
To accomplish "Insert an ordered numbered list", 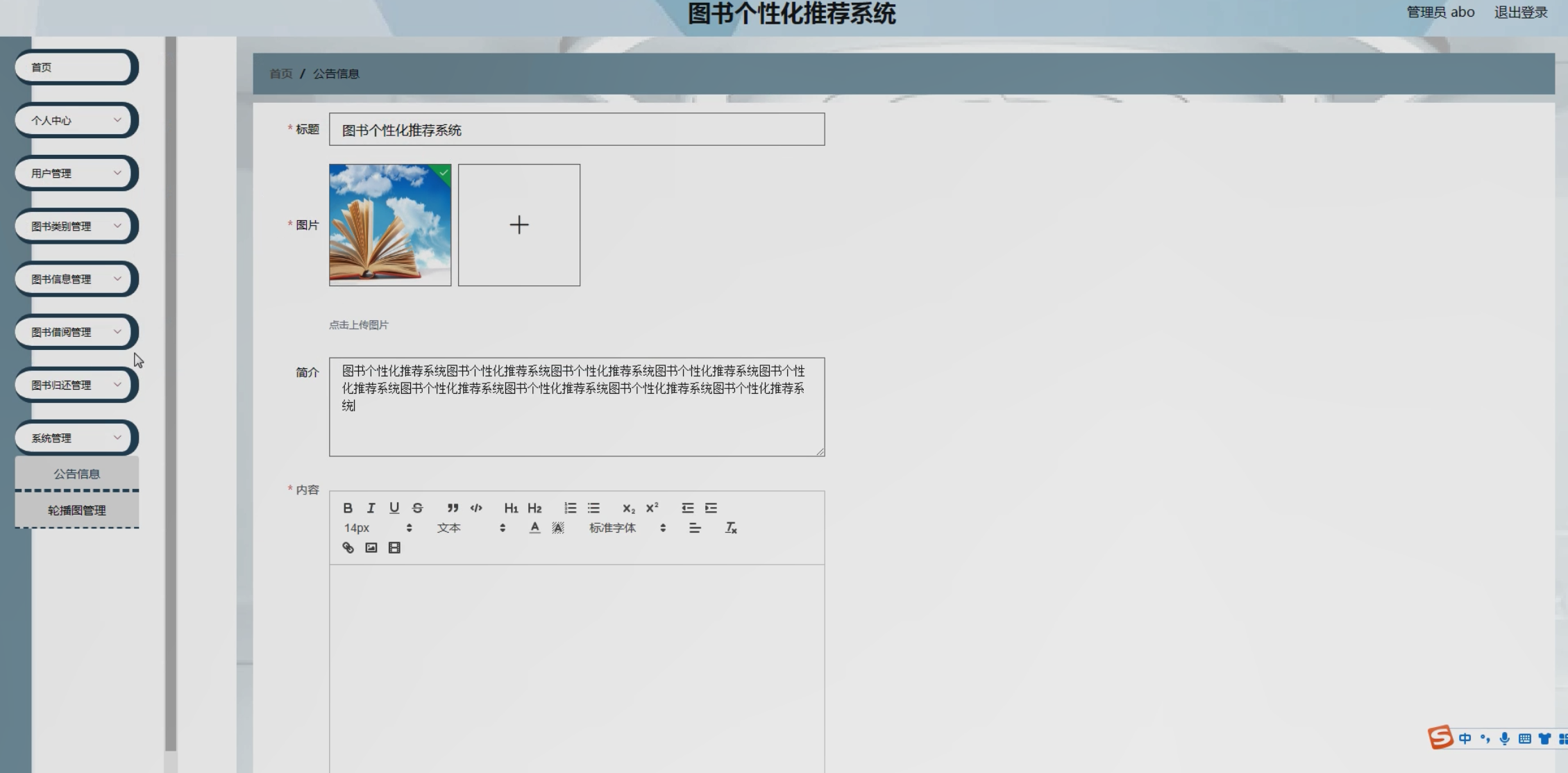I will (x=570, y=508).
